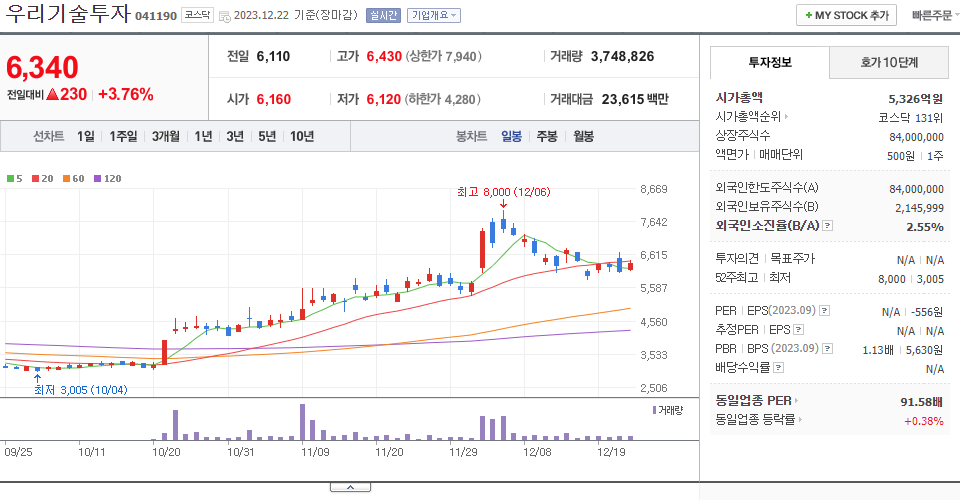Click the help icon next to PBR BPS
The image size is (960, 500).
tap(828, 349)
